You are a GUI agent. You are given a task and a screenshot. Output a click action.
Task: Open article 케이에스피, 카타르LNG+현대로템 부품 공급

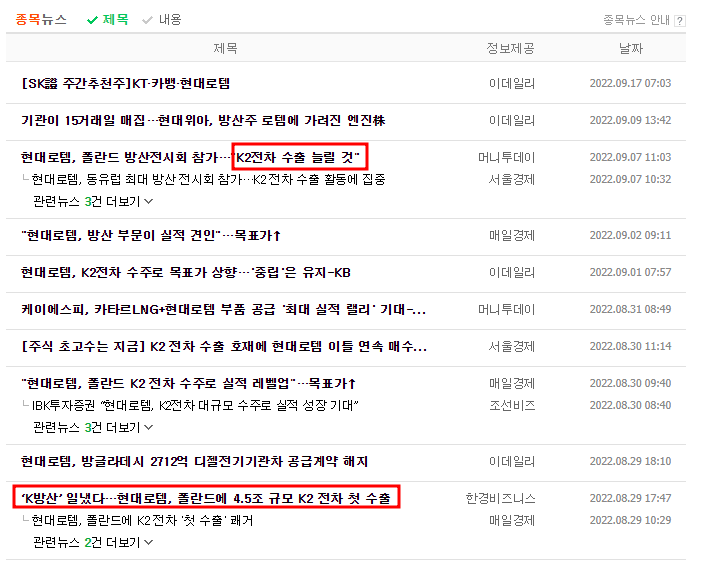tap(224, 309)
